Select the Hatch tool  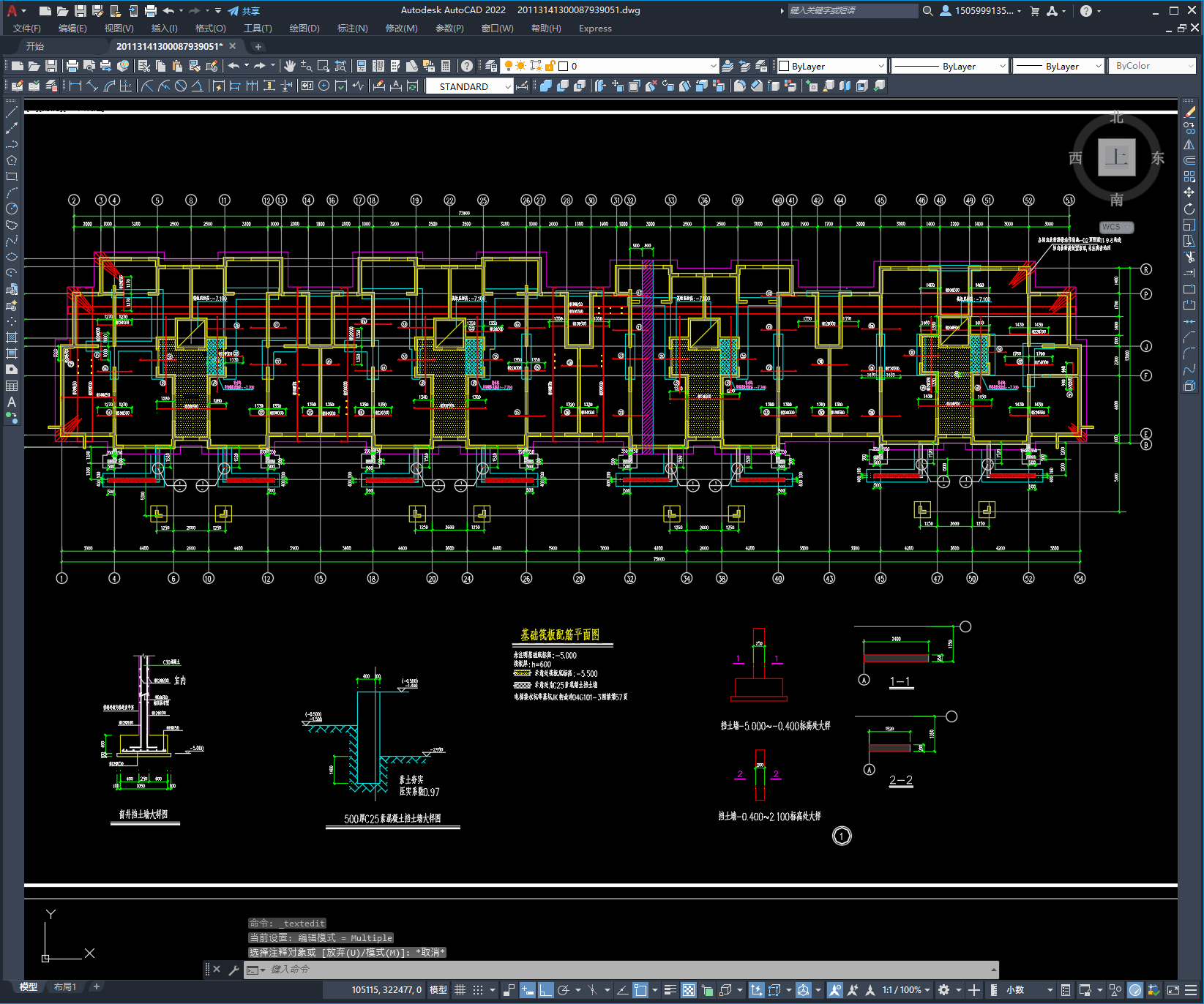(x=12, y=337)
